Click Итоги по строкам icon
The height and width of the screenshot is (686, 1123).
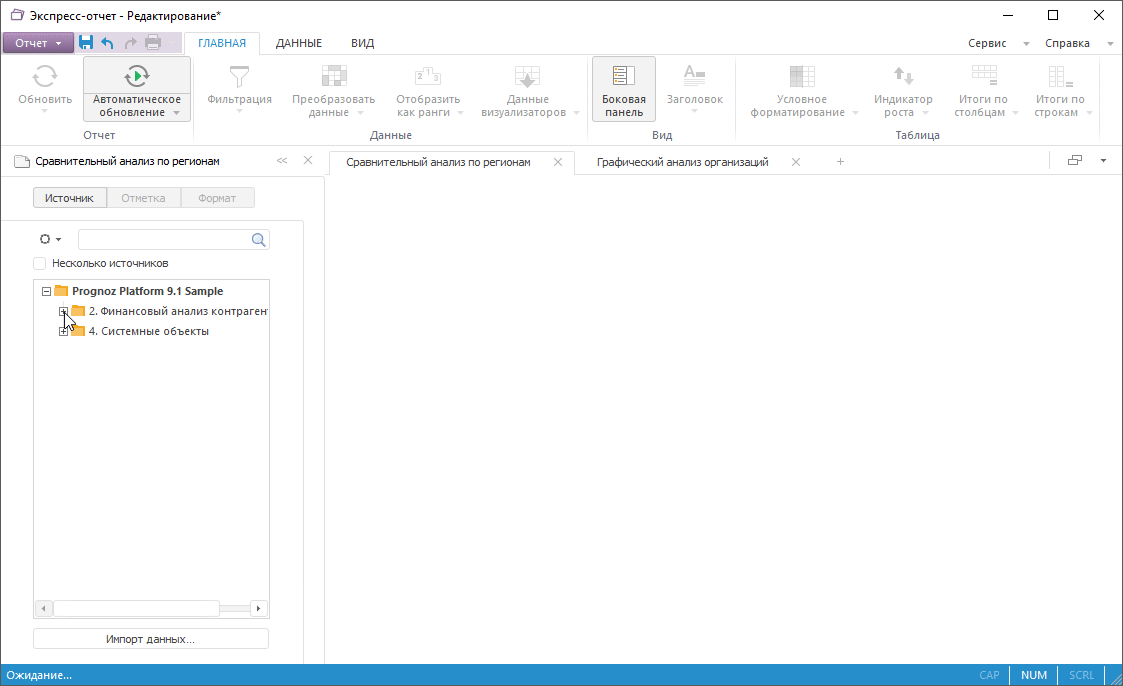[1060, 76]
